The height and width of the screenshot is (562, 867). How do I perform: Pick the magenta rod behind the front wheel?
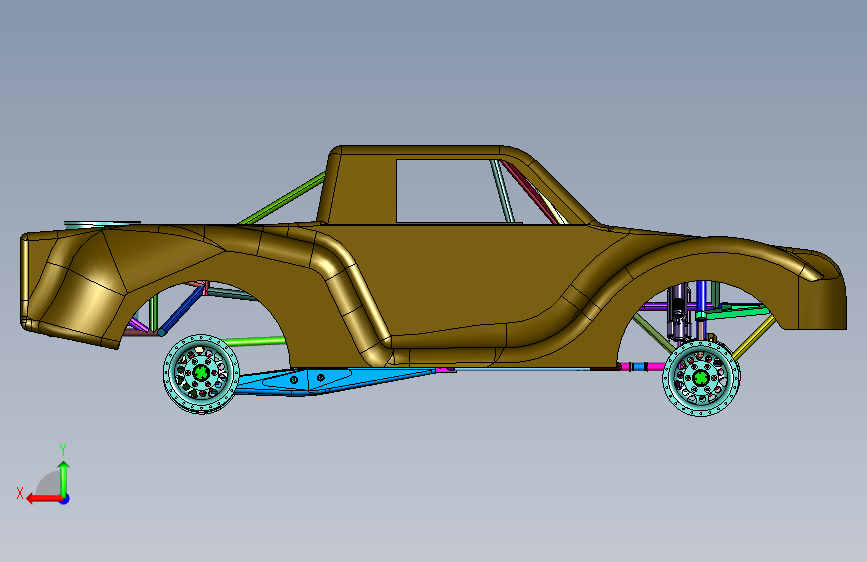[641, 366]
